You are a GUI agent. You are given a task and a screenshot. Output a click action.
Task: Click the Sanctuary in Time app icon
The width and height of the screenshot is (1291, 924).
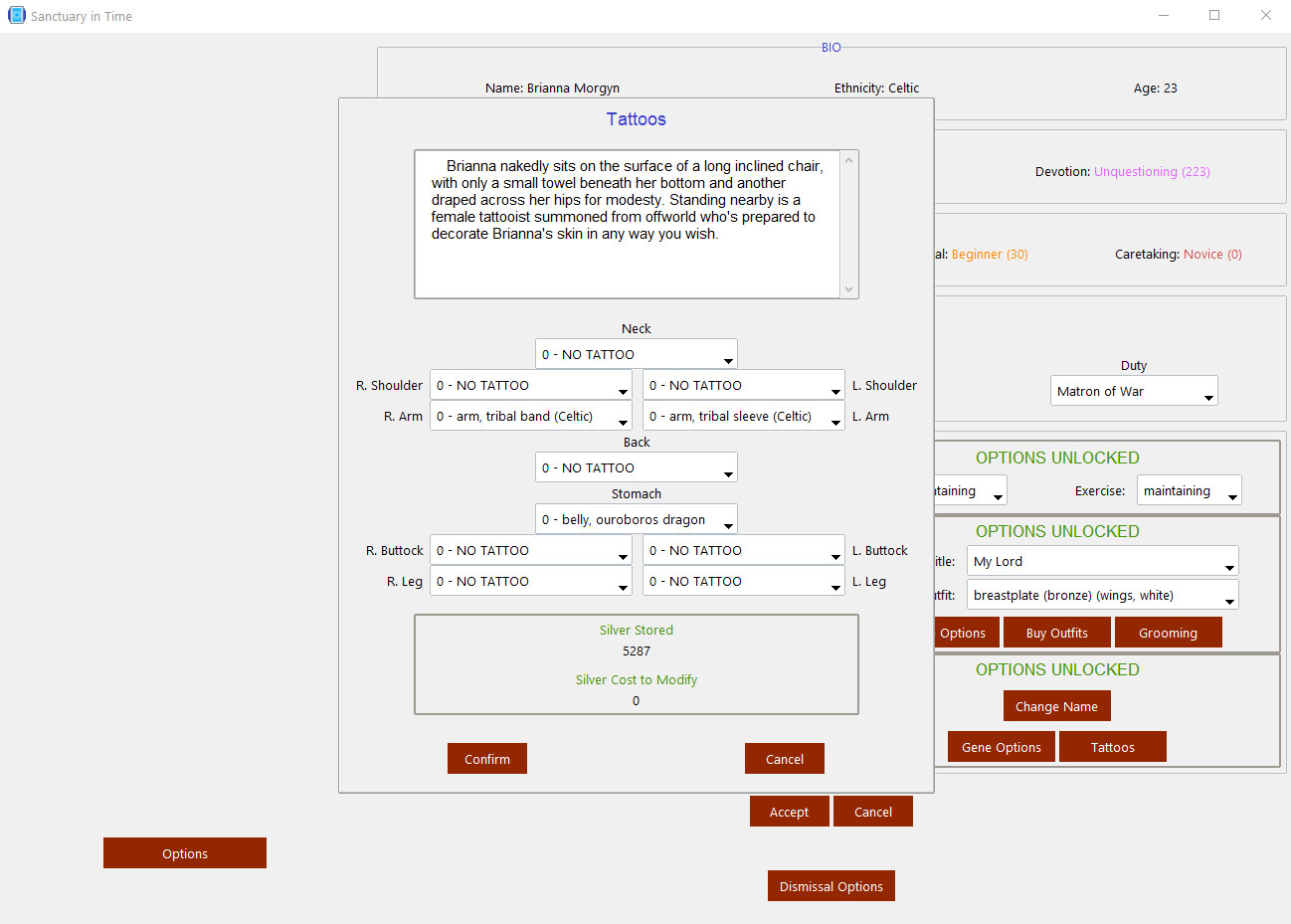click(x=16, y=15)
